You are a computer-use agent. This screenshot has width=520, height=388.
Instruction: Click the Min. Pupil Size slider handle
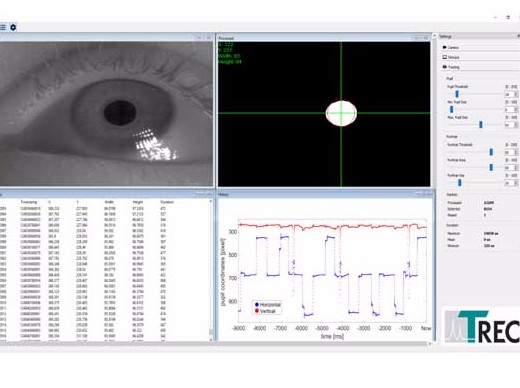[452, 109]
